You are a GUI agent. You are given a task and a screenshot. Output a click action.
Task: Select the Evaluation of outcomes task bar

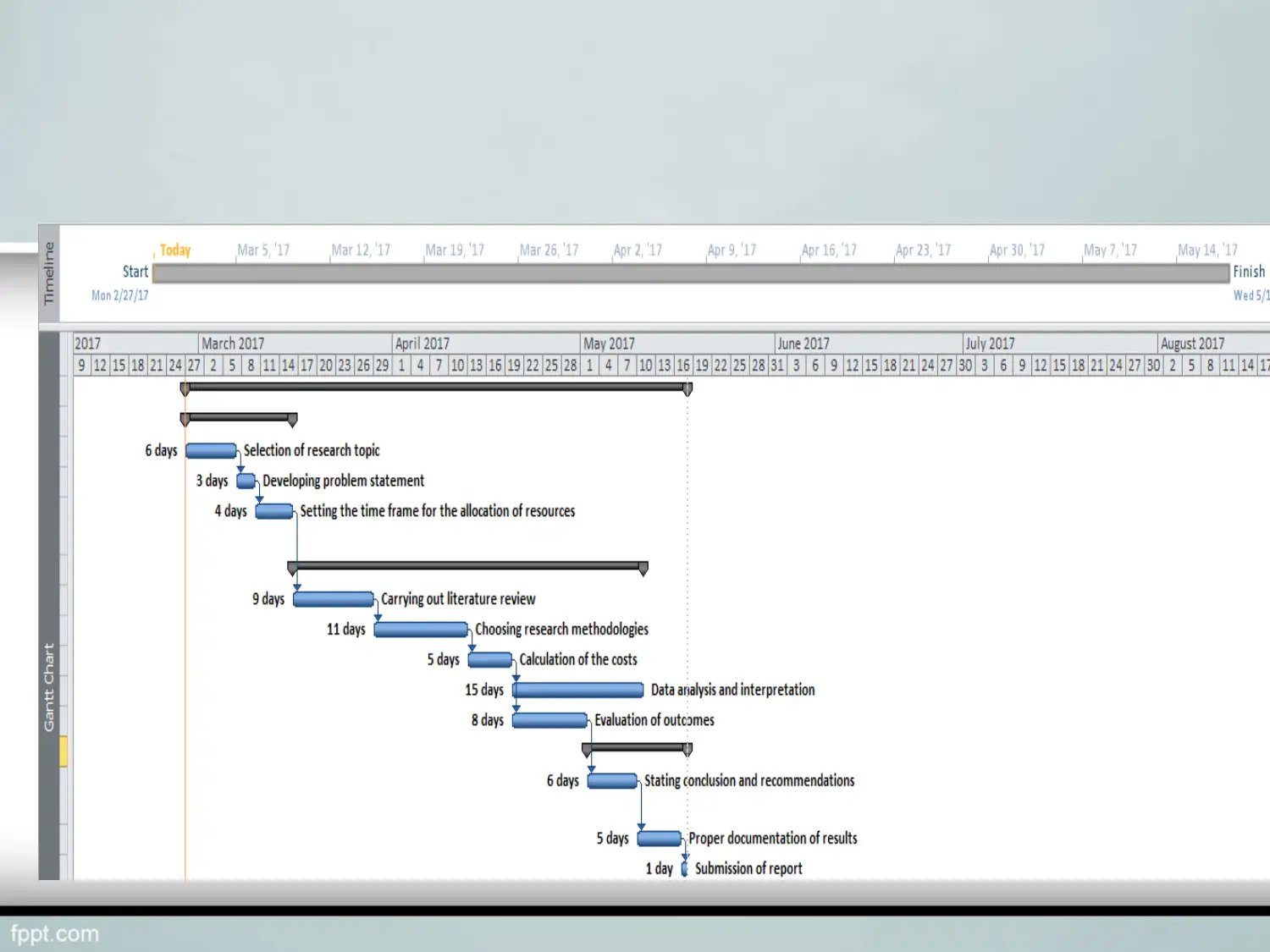click(x=549, y=721)
